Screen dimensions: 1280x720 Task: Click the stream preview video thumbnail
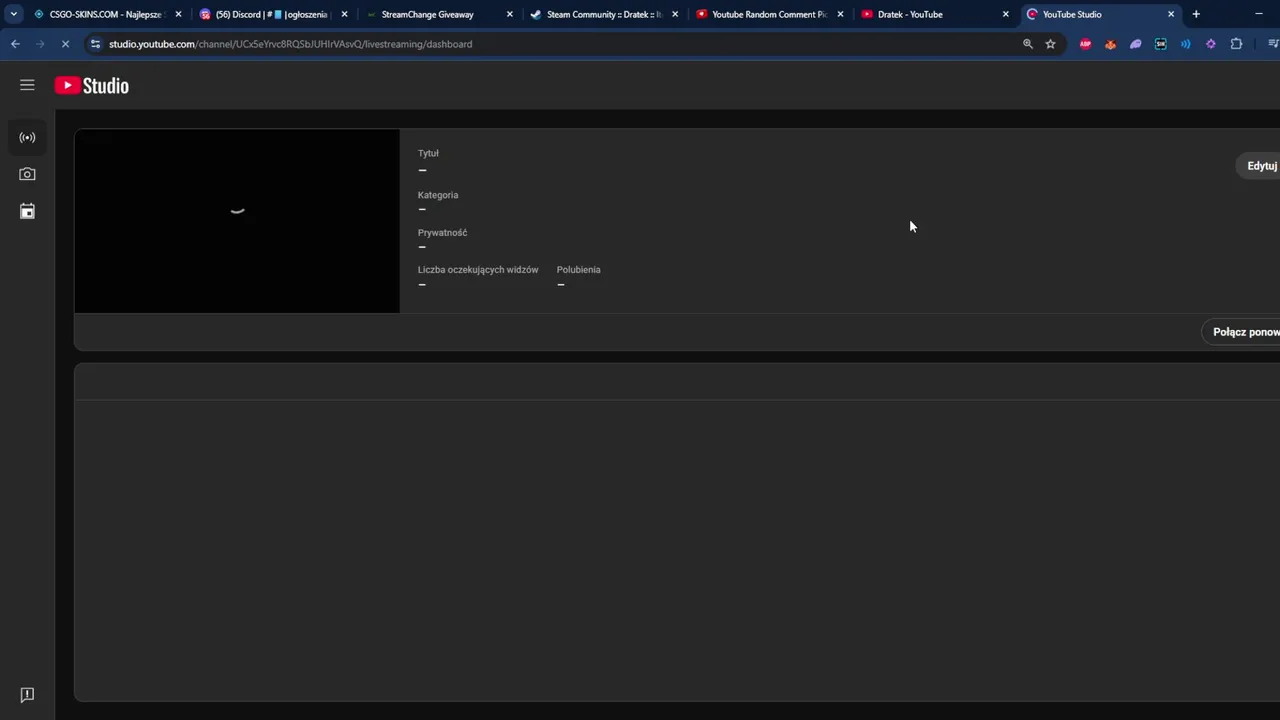pos(237,221)
